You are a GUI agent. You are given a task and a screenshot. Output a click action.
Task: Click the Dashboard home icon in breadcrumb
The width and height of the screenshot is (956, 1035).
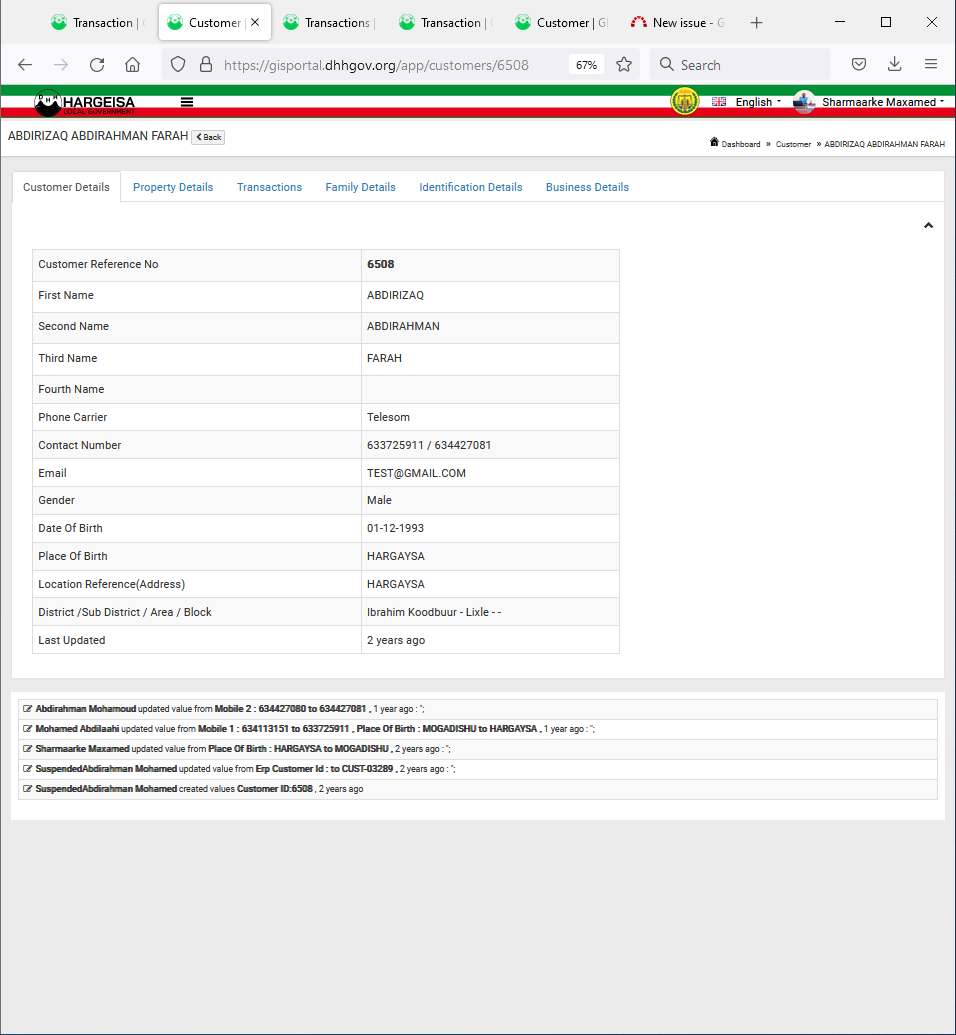coord(714,142)
